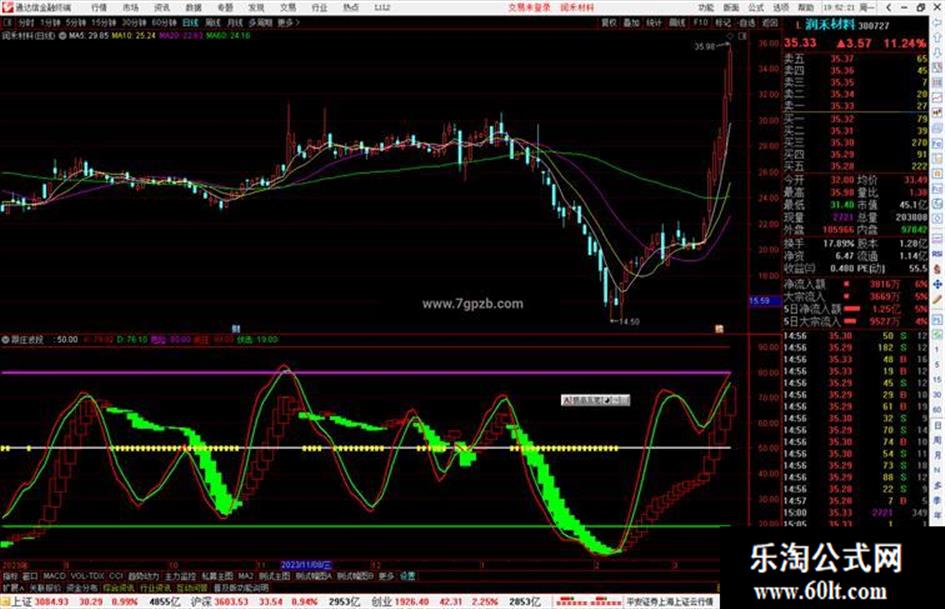
Task: Click the 5日大宗流入 row
Action: [855, 321]
